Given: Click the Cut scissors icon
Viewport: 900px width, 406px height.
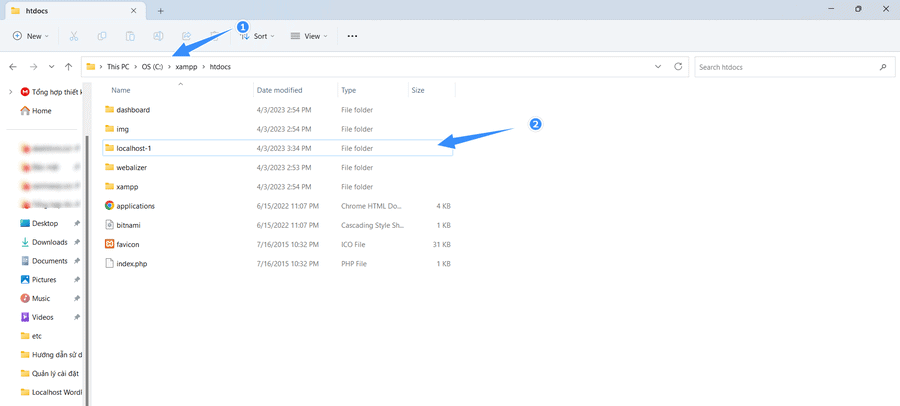Looking at the screenshot, I should [x=73, y=36].
